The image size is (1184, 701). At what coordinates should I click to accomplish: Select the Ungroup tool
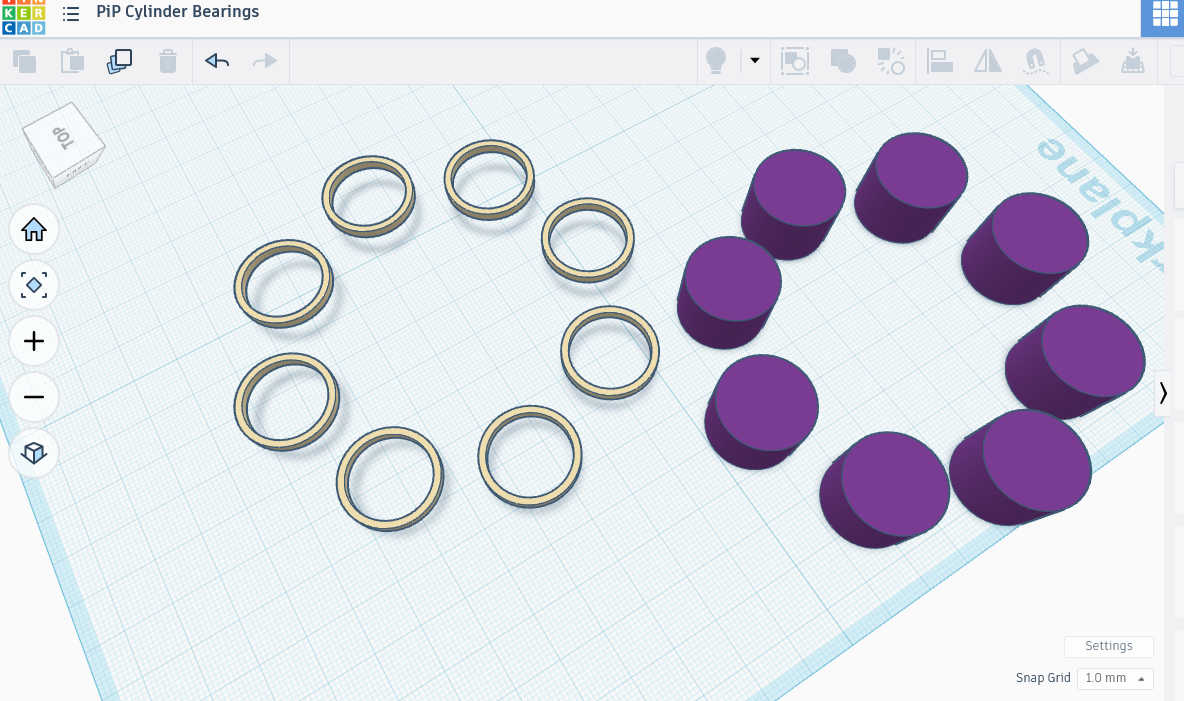pyautogui.click(x=889, y=61)
